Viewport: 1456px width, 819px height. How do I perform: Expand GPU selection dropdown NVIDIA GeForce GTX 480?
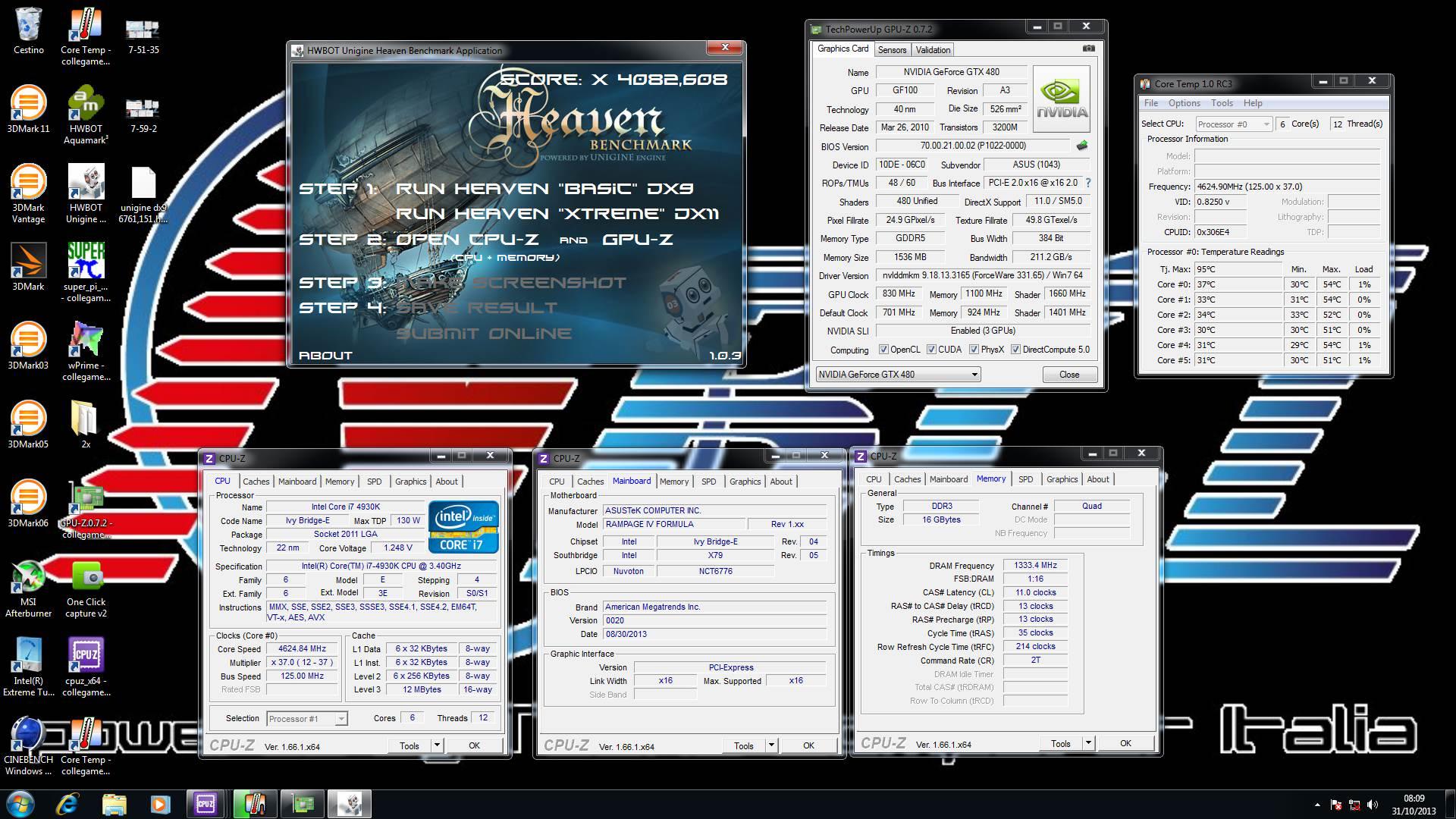pyautogui.click(x=898, y=375)
